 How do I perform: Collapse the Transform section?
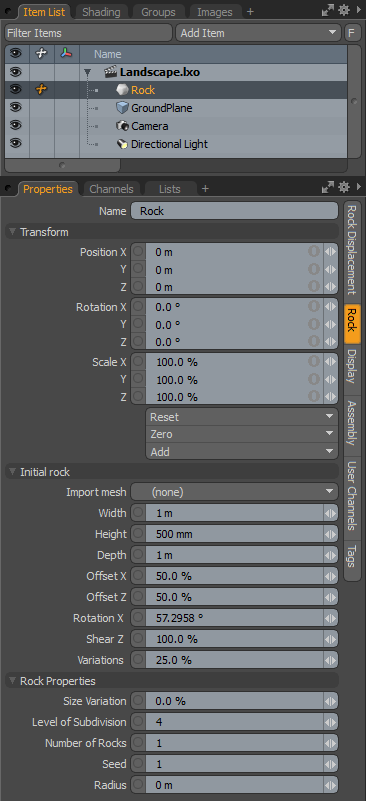(12, 232)
